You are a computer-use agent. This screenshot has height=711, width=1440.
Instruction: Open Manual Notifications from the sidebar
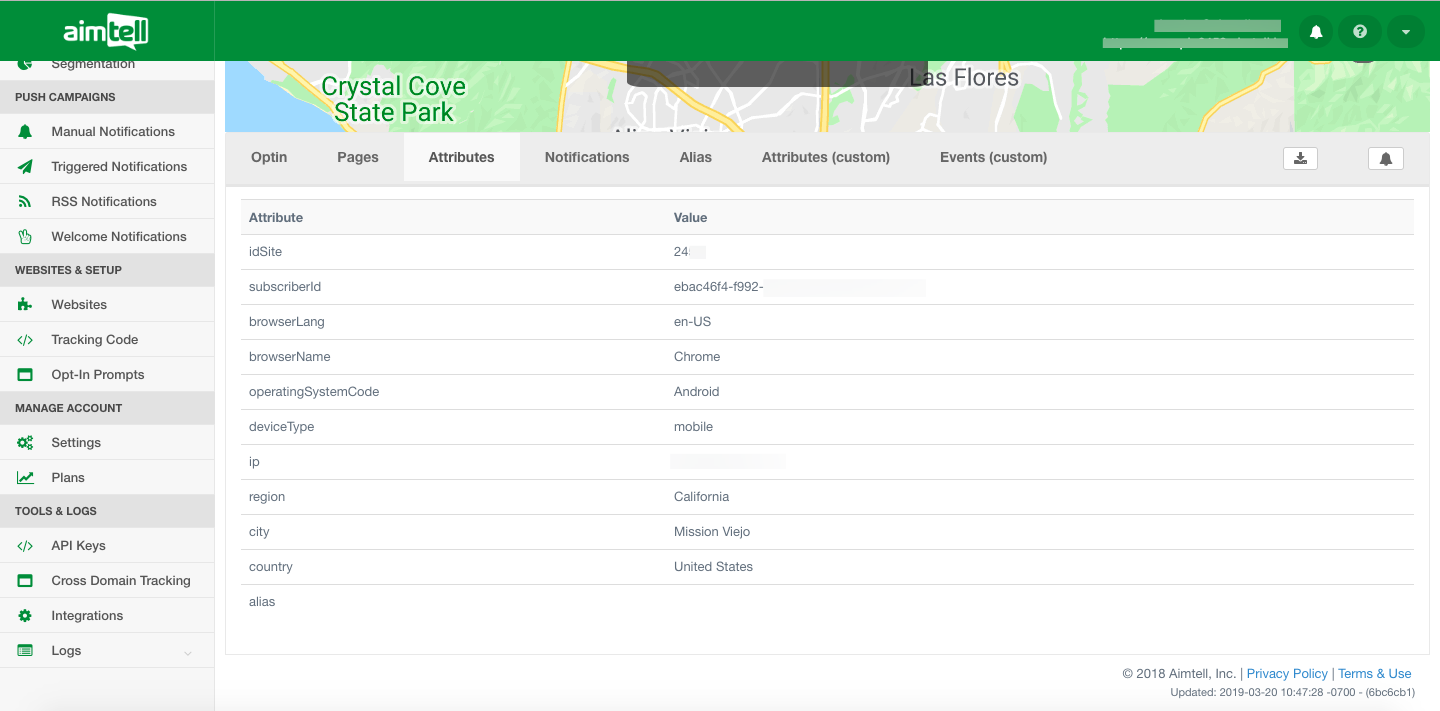(112, 131)
